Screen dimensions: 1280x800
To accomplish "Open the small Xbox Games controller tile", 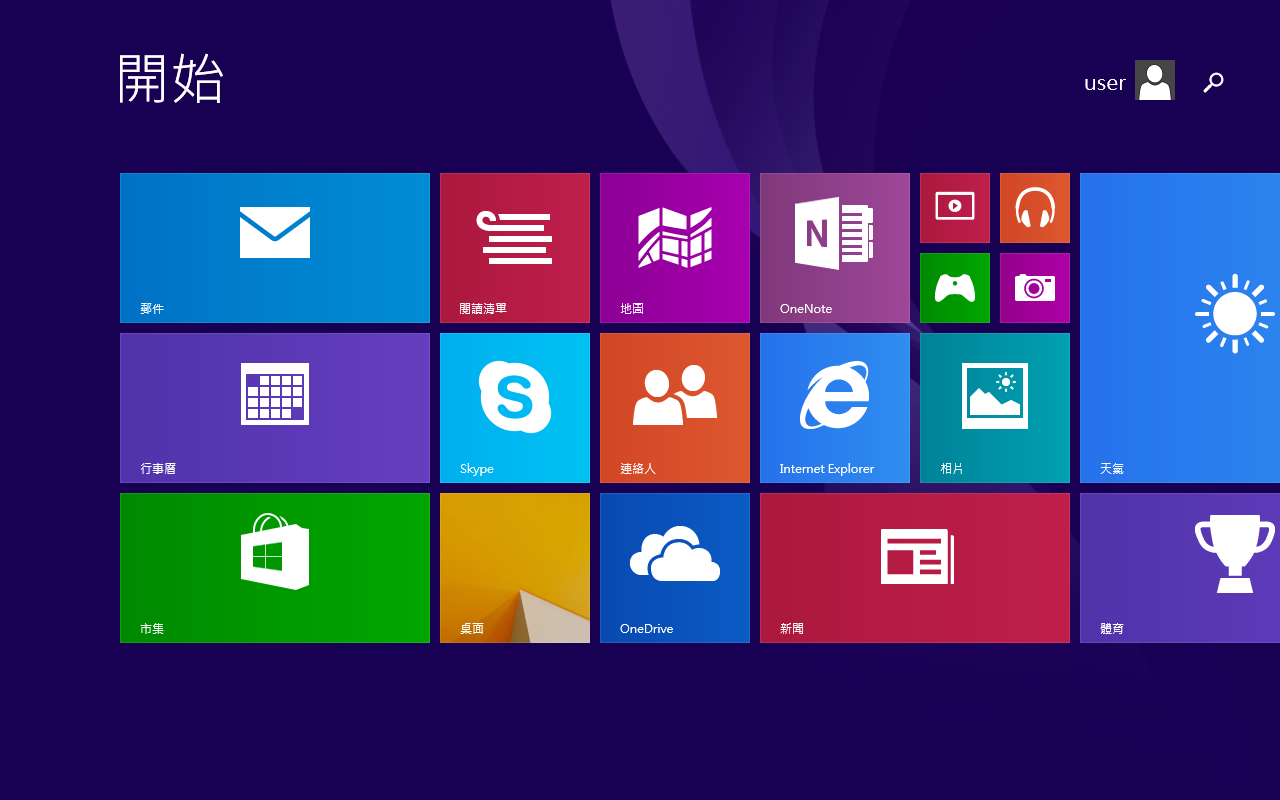I will [955, 288].
